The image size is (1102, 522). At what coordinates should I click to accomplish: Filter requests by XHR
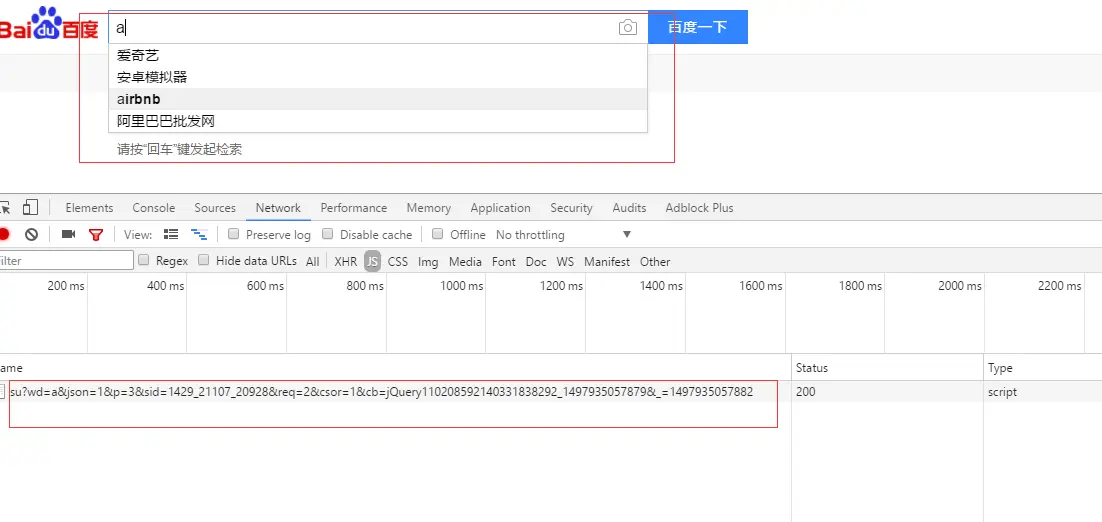[346, 261]
